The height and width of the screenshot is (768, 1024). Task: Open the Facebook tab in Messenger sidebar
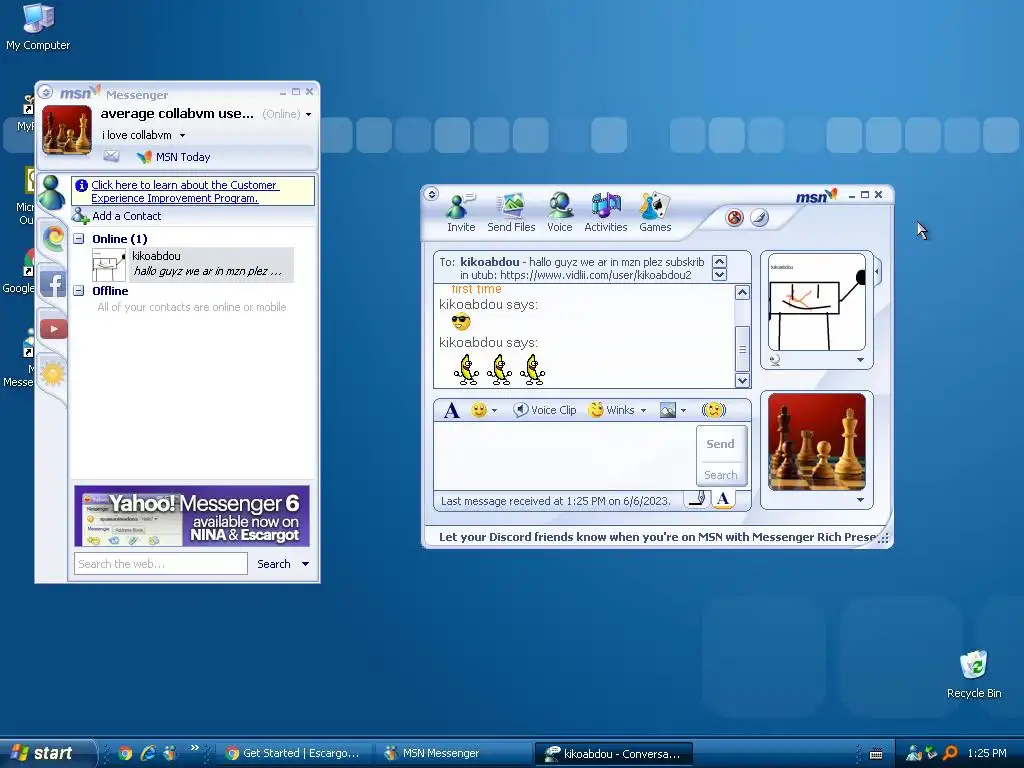[54, 284]
